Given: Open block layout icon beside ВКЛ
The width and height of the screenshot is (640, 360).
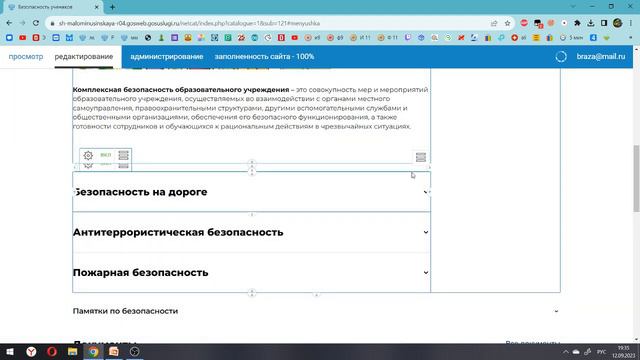Looking at the screenshot, I should (x=123, y=155).
